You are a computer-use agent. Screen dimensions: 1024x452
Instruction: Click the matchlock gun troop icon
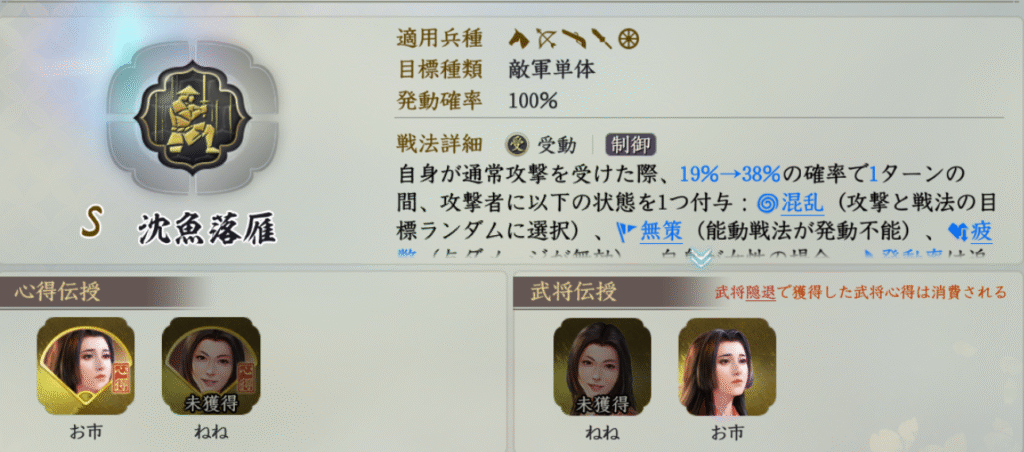pyautogui.click(x=573, y=39)
